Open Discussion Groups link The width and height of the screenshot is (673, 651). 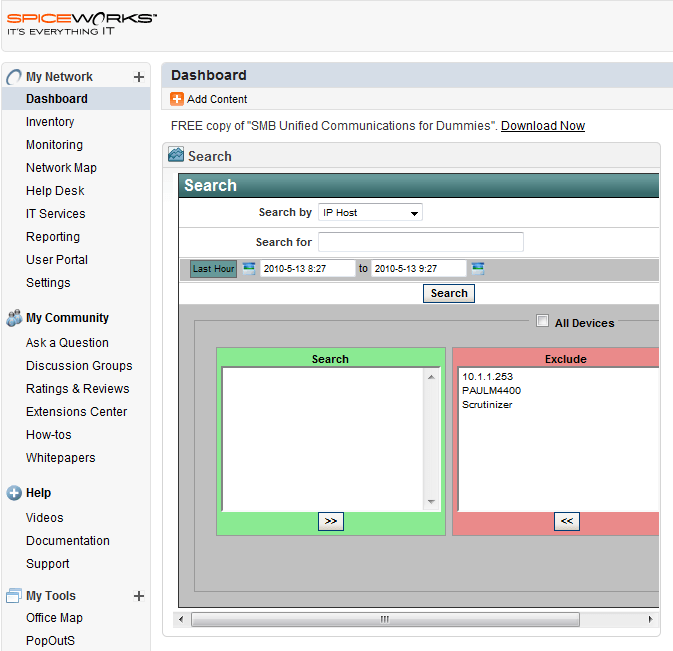79,366
